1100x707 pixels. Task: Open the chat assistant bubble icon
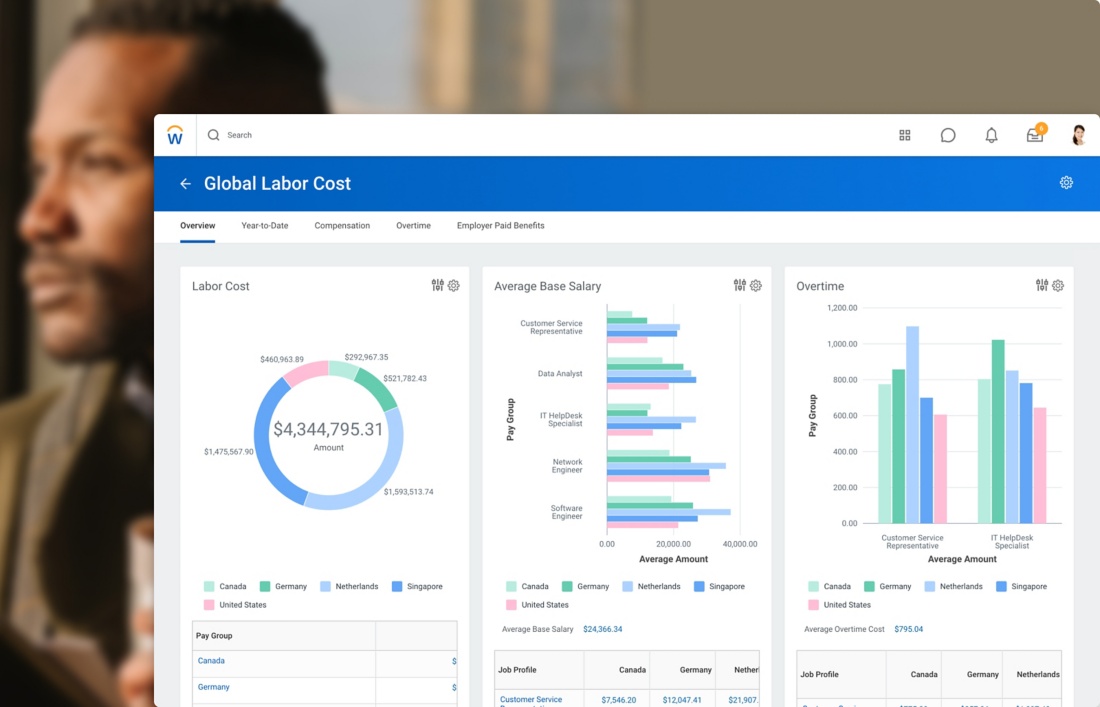pyautogui.click(x=948, y=135)
